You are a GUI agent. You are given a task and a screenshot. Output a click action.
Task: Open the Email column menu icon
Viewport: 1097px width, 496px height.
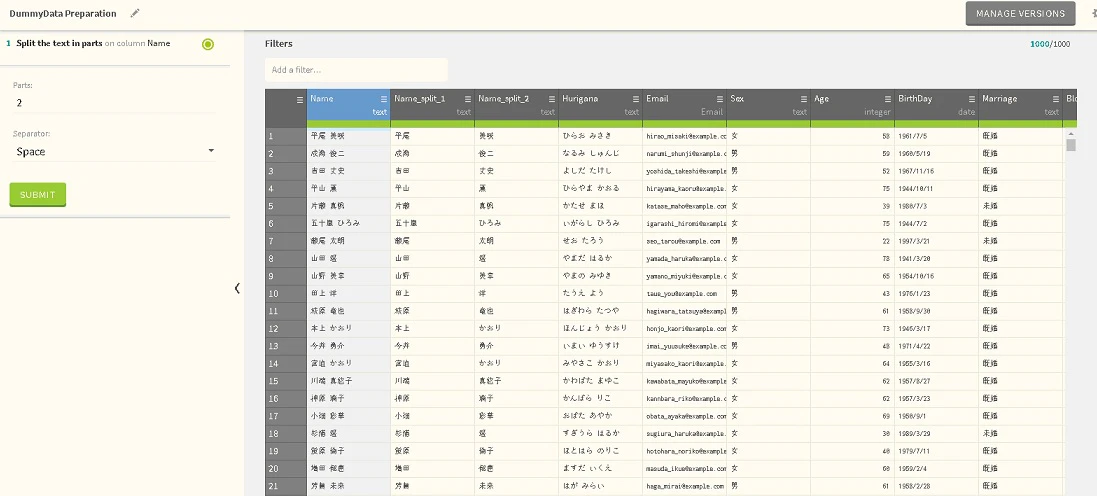719,99
